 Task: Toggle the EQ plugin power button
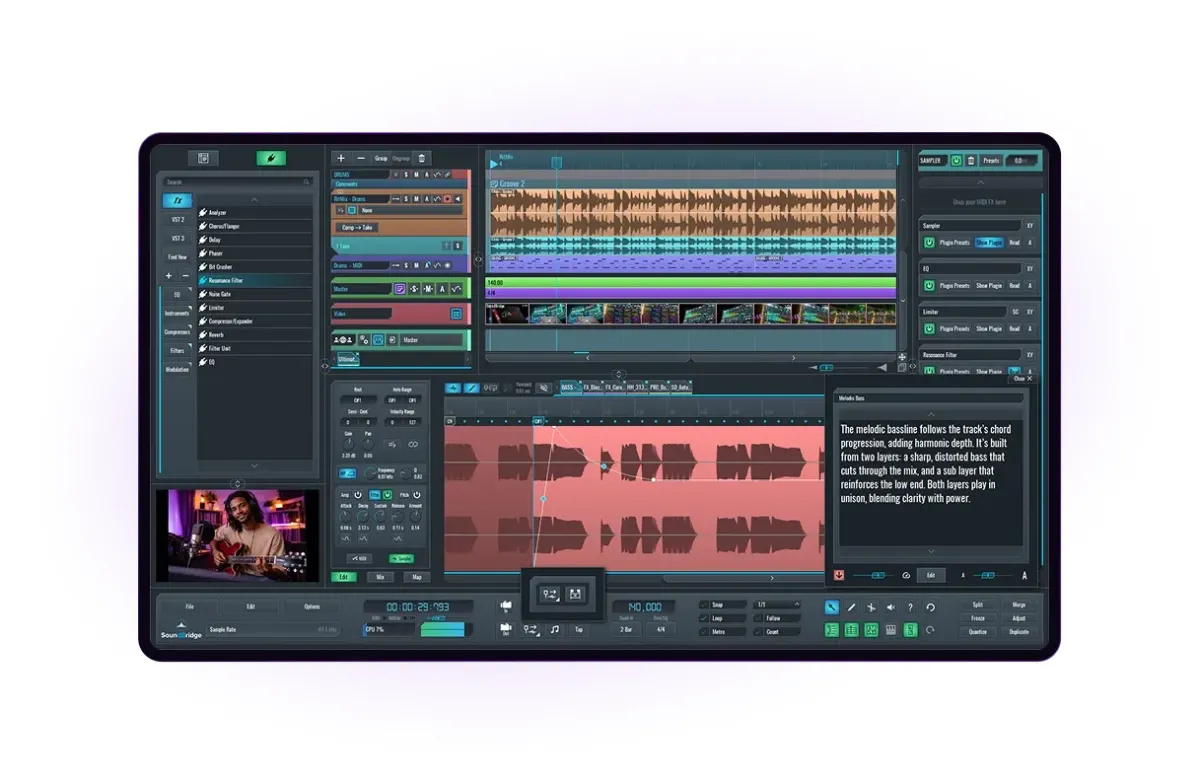[928, 285]
